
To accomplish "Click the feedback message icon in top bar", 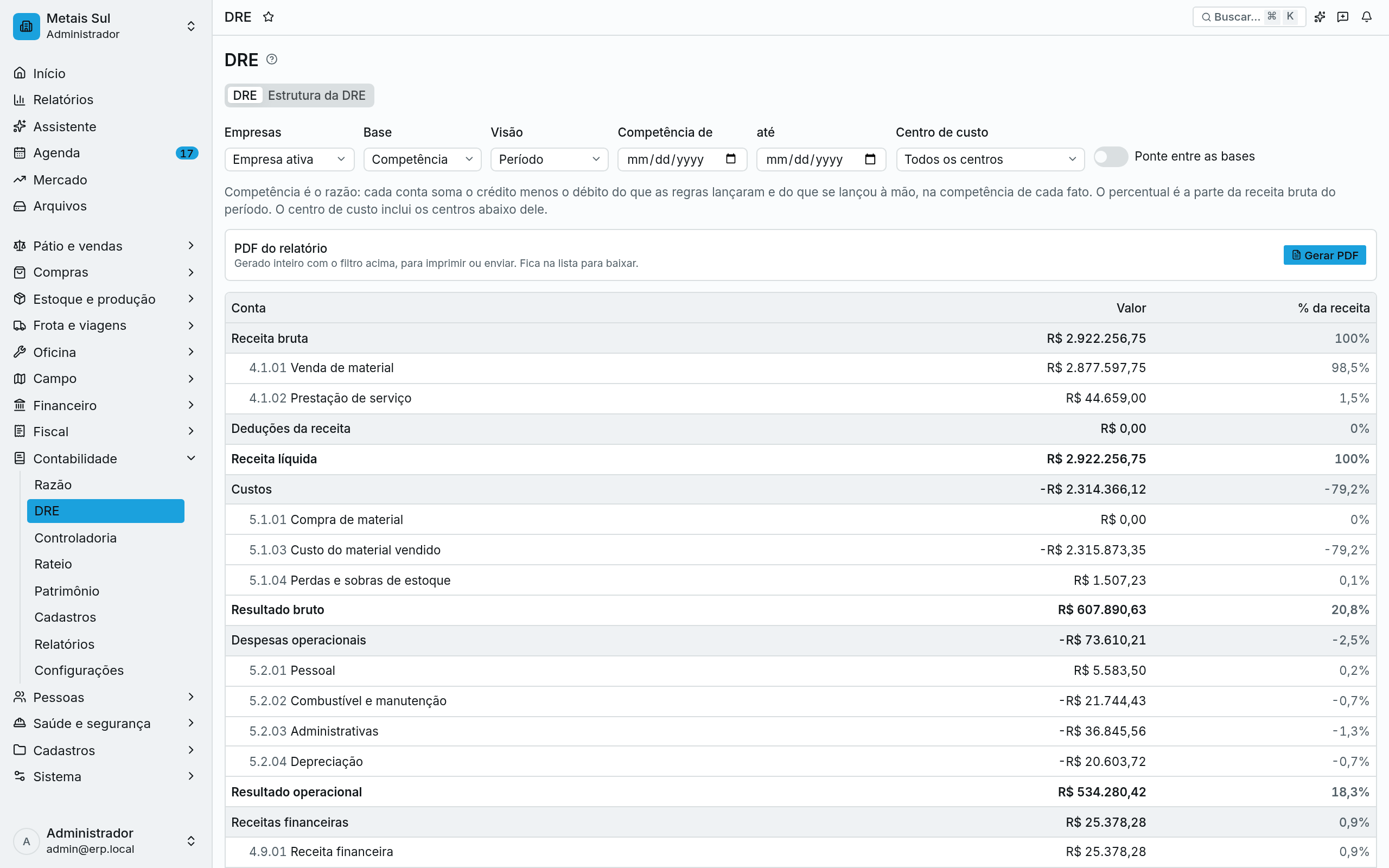I will coord(1342,17).
